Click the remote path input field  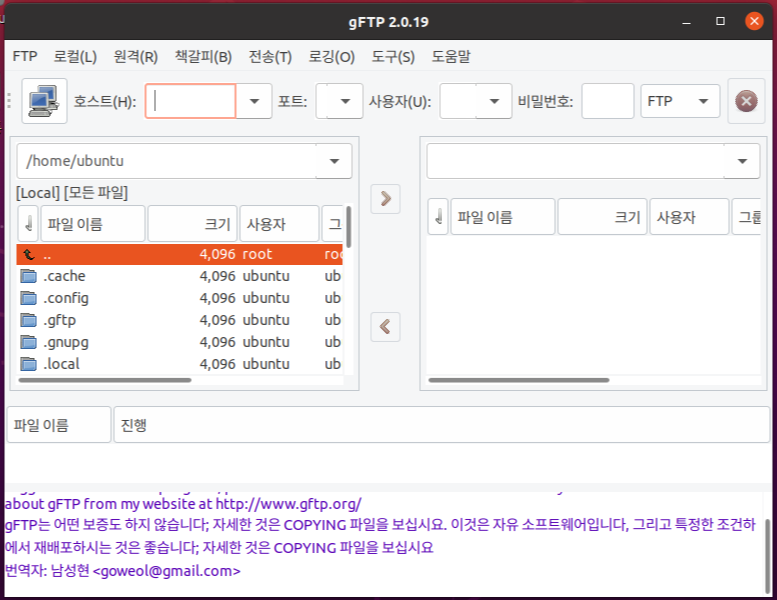575,161
